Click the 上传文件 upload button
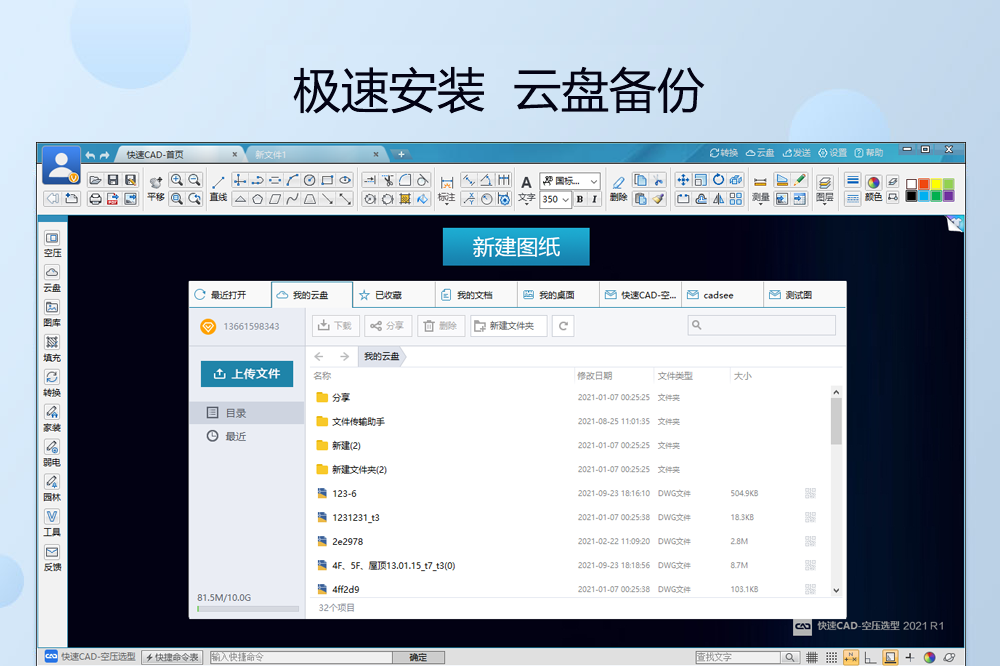 pos(247,374)
